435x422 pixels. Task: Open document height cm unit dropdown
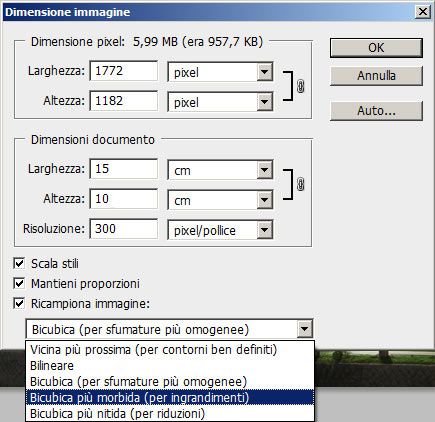[x=265, y=200]
